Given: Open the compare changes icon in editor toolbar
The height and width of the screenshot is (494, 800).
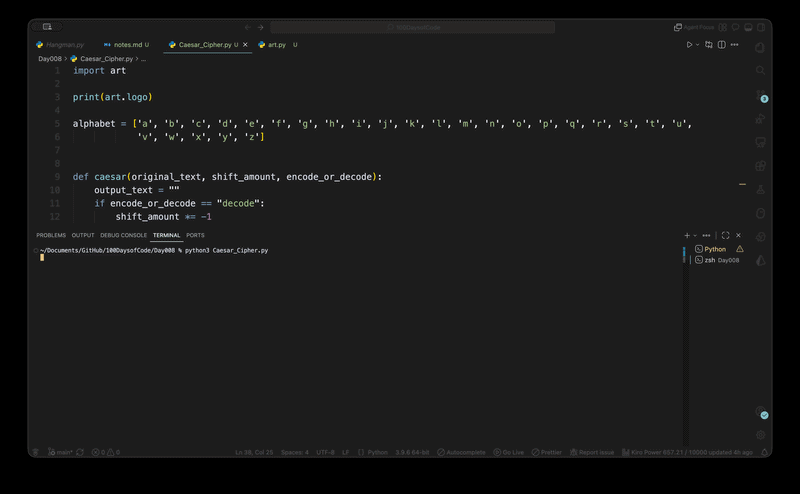Looking at the screenshot, I should coord(709,45).
